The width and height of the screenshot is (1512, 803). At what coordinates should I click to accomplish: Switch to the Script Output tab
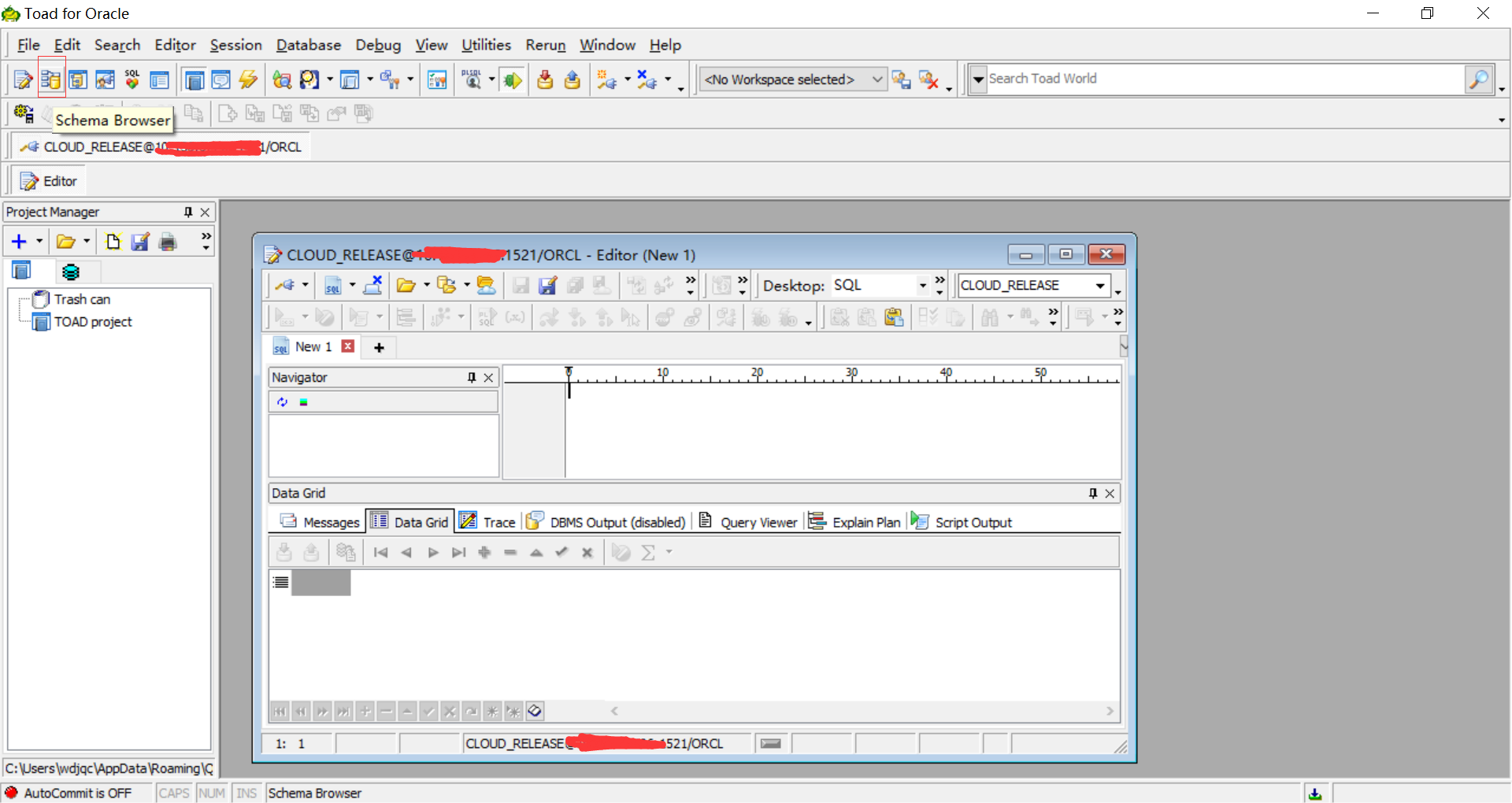click(973, 523)
